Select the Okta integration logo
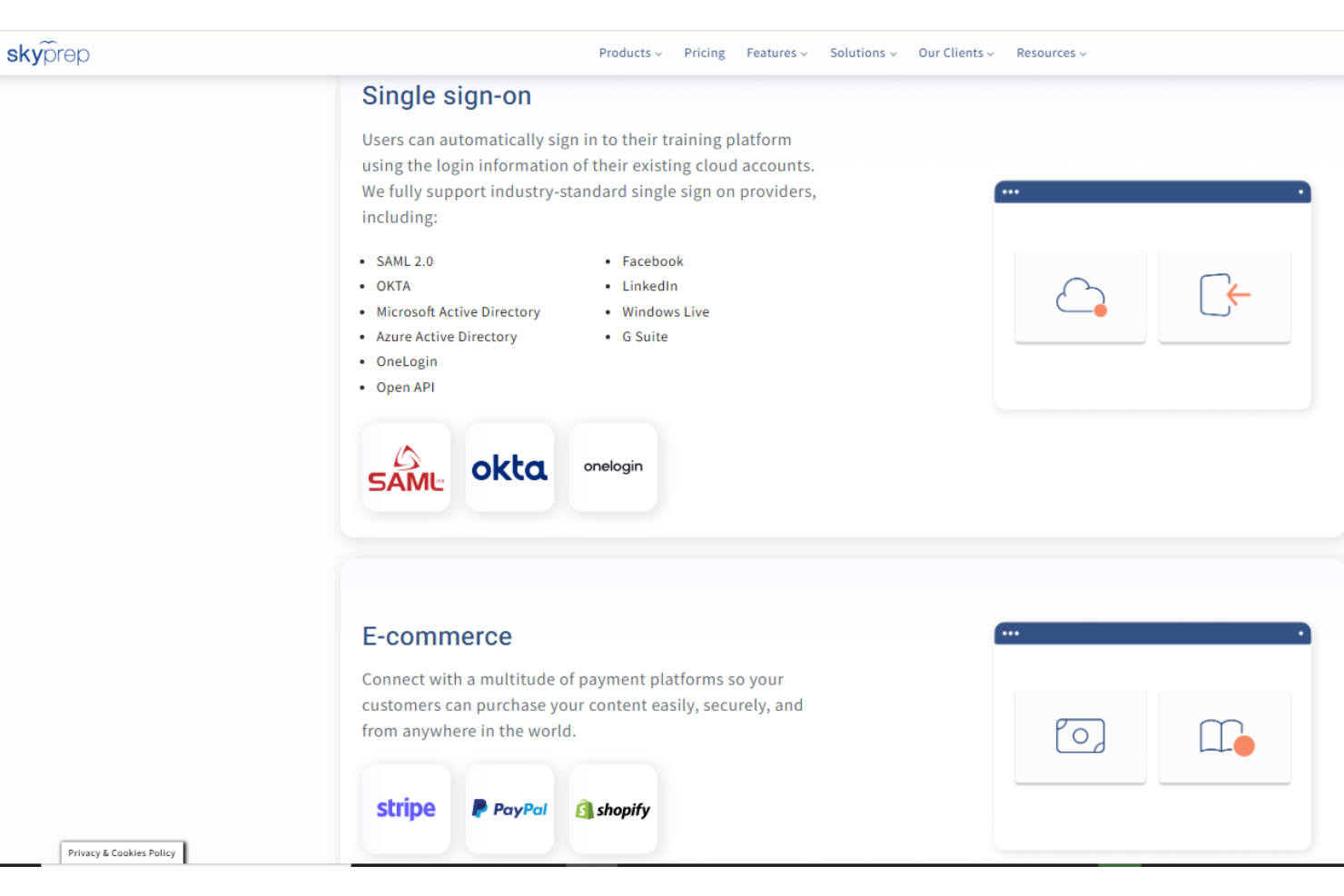Image resolution: width=1344 pixels, height=896 pixels. (x=509, y=467)
